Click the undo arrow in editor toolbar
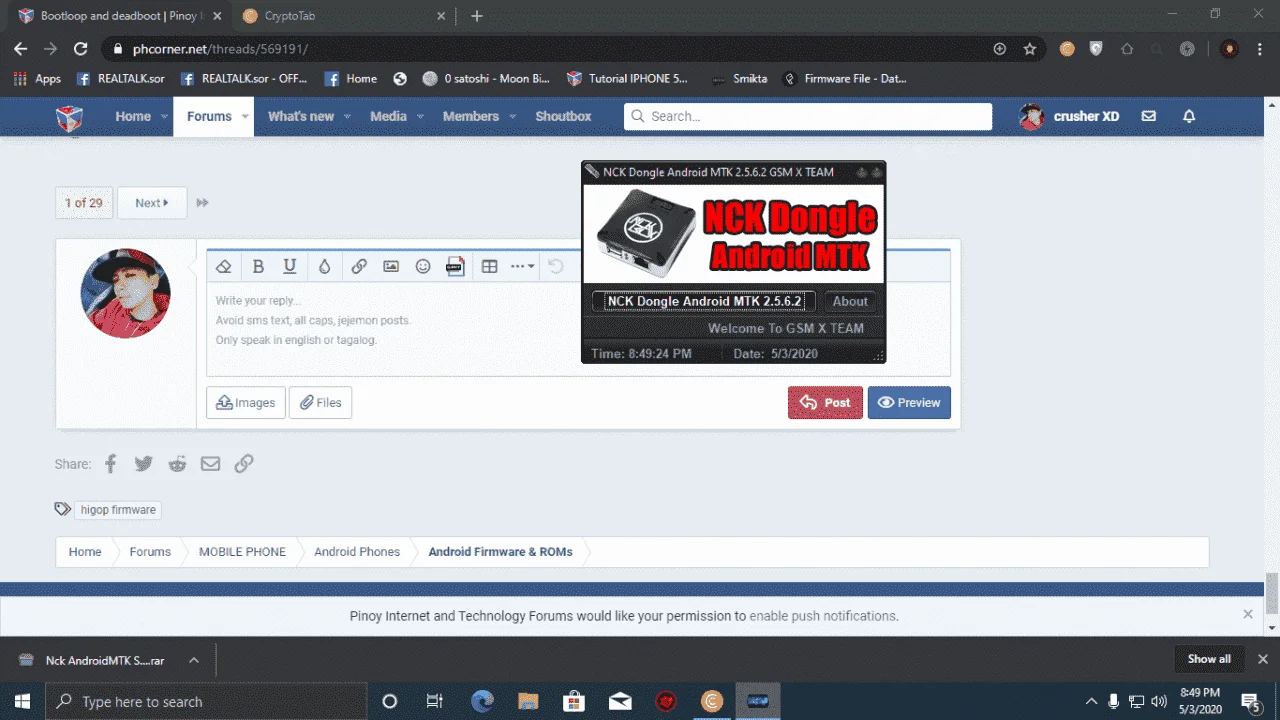 point(556,266)
